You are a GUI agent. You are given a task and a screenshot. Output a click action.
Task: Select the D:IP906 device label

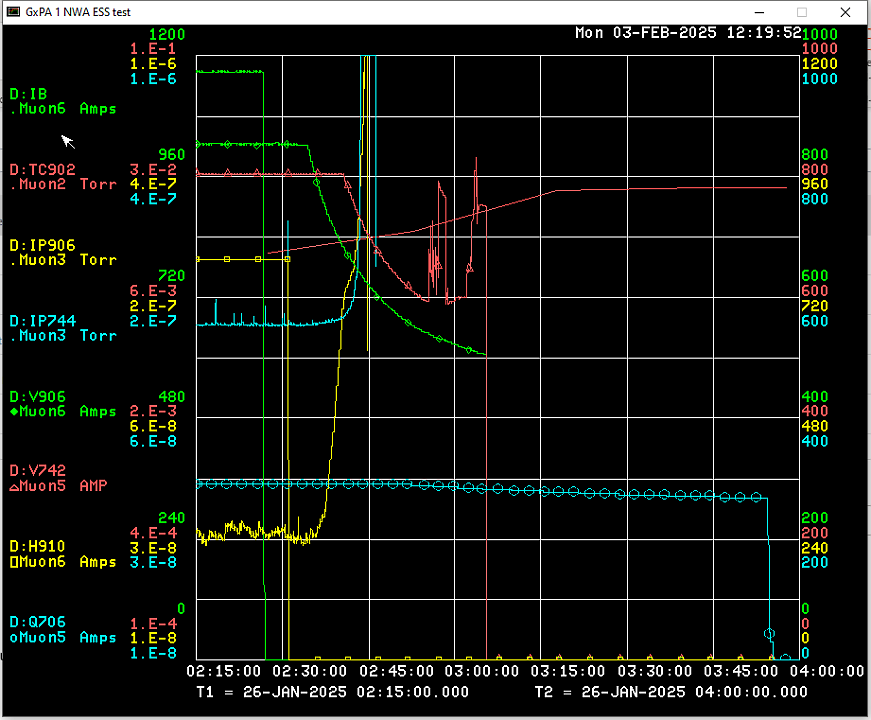(42, 245)
